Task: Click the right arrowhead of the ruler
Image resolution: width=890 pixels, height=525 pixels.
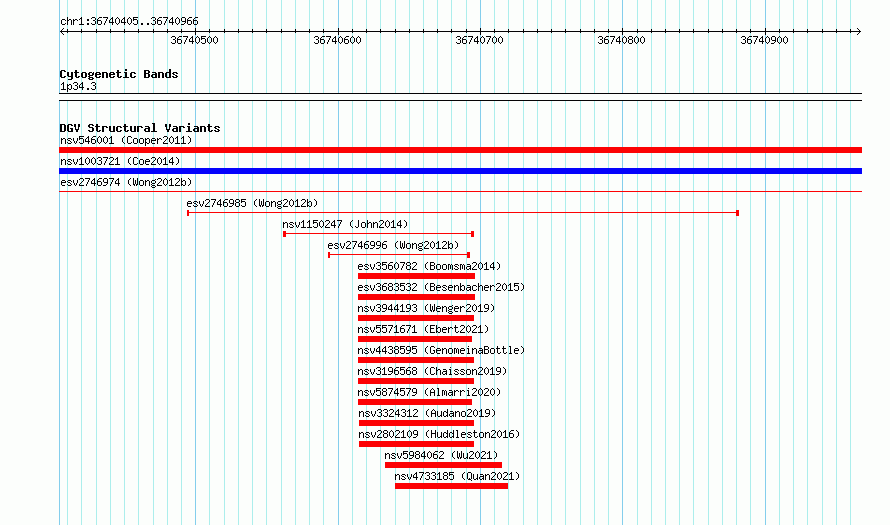Action: coord(858,31)
